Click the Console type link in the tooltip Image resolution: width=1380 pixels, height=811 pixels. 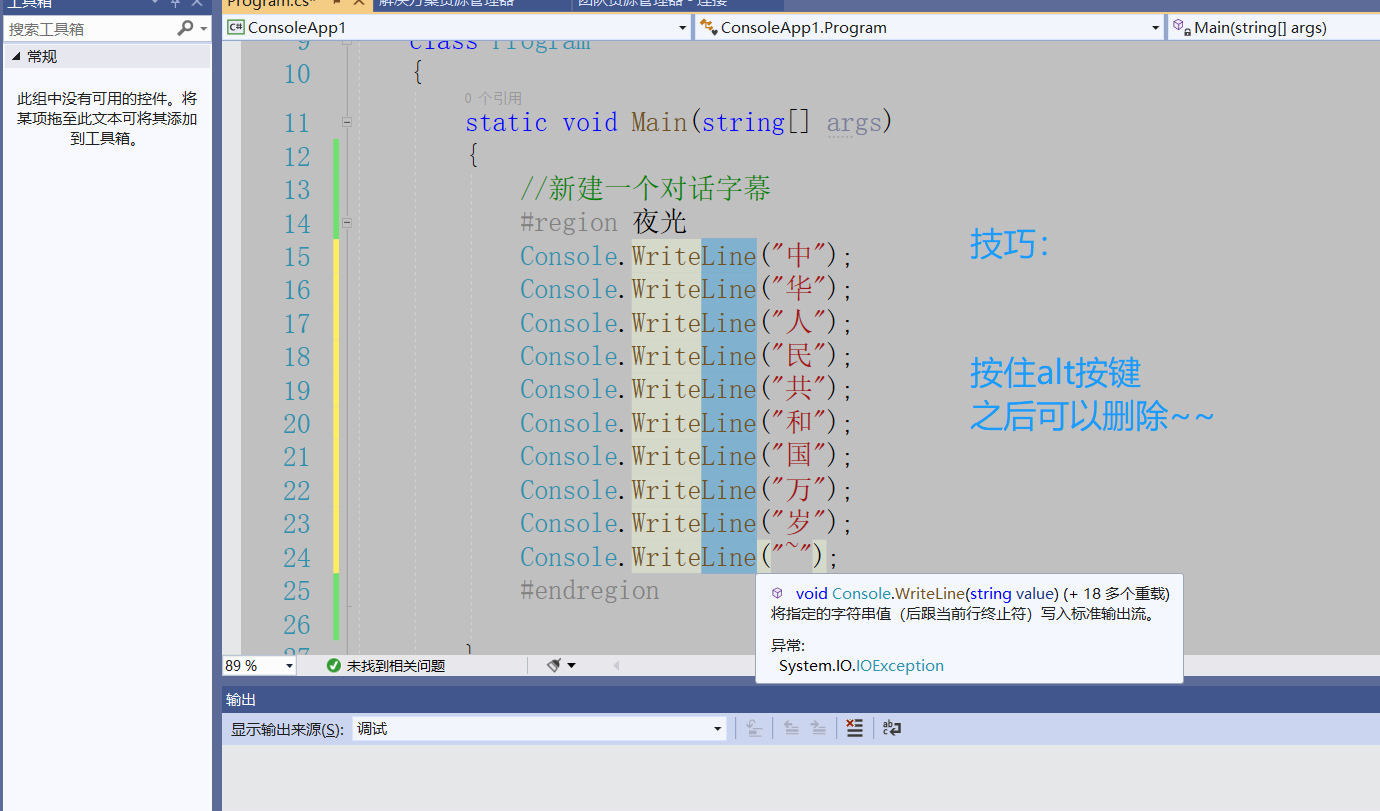point(860,593)
